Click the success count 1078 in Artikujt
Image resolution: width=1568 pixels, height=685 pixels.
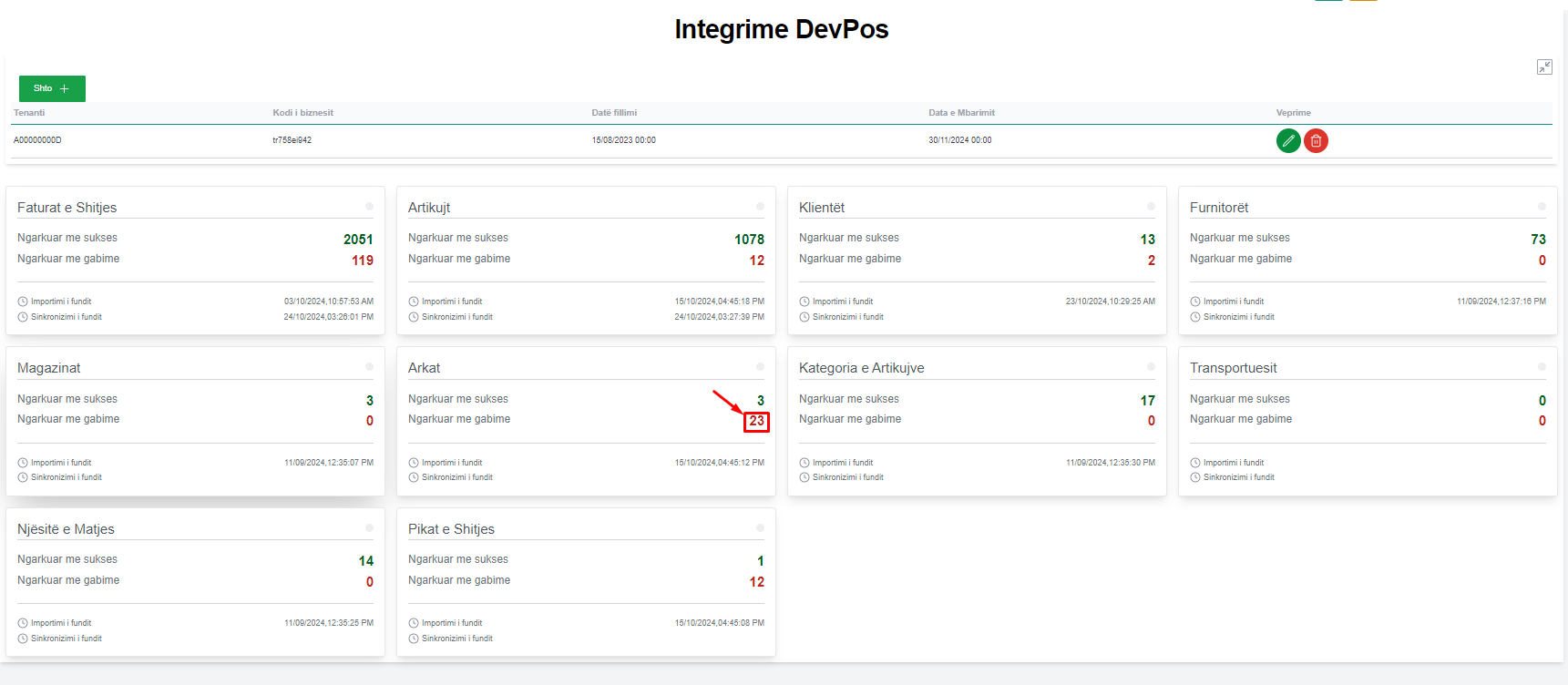[x=749, y=240]
